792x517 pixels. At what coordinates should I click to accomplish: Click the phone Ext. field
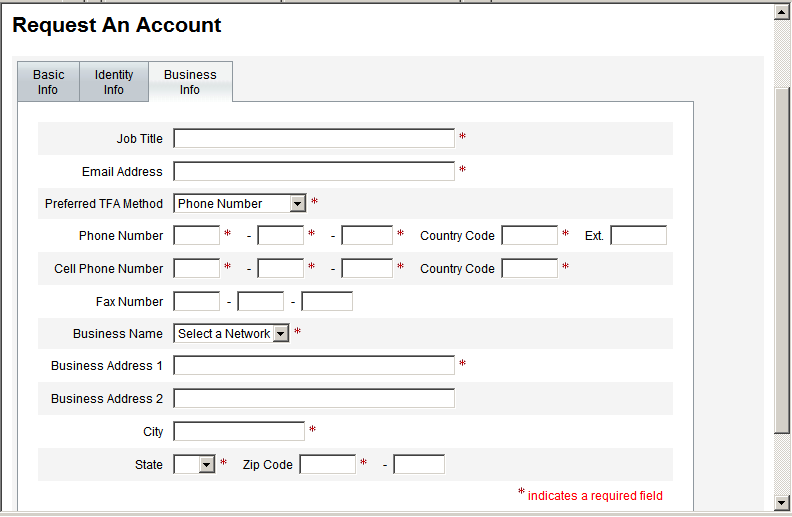pos(638,236)
